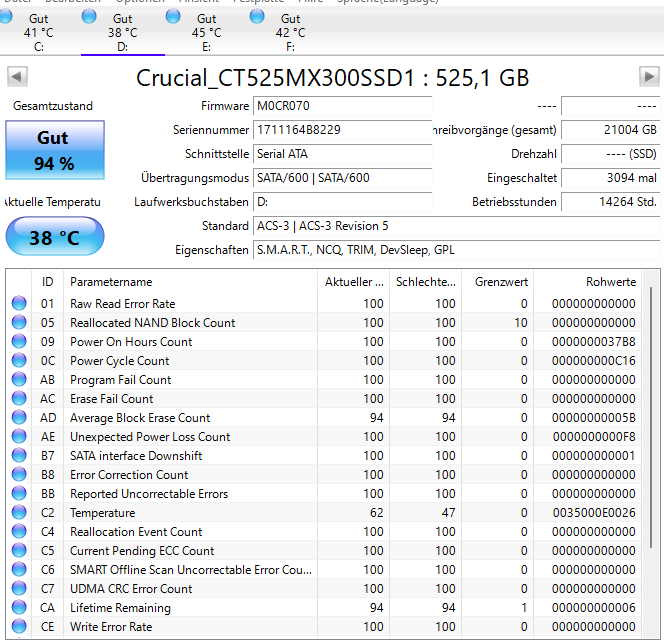Click status icon for Reallocated NAND Block Count
Viewport: 664px width, 643px height.
[19, 322]
